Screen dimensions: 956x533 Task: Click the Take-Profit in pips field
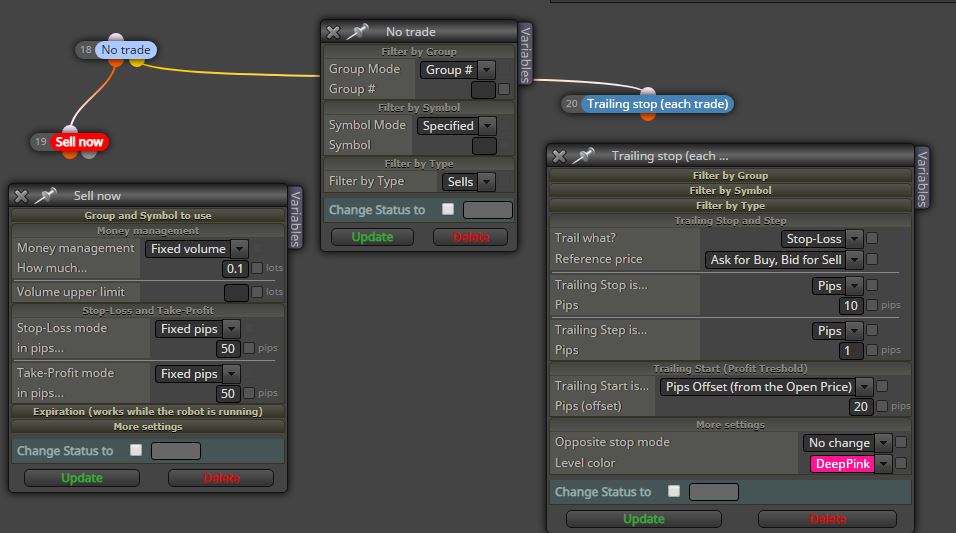coord(227,393)
